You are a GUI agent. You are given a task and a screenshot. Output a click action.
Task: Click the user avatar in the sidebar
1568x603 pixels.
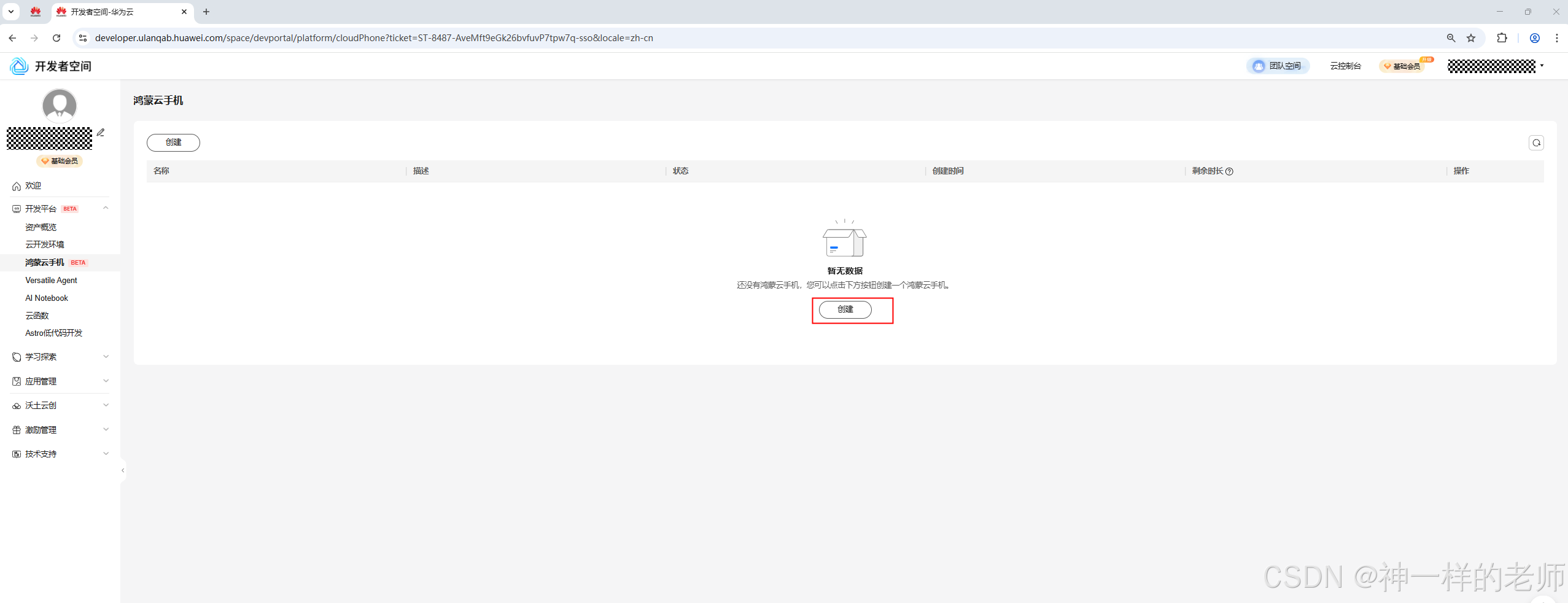[x=60, y=105]
